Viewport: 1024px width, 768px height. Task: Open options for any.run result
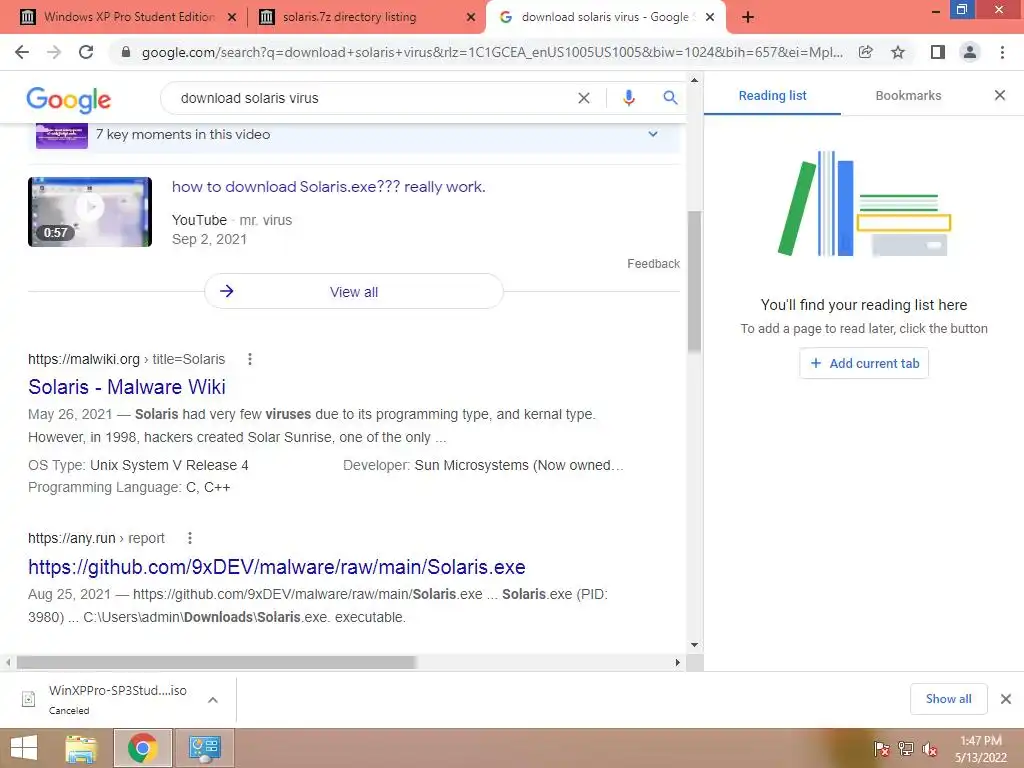[x=189, y=538]
